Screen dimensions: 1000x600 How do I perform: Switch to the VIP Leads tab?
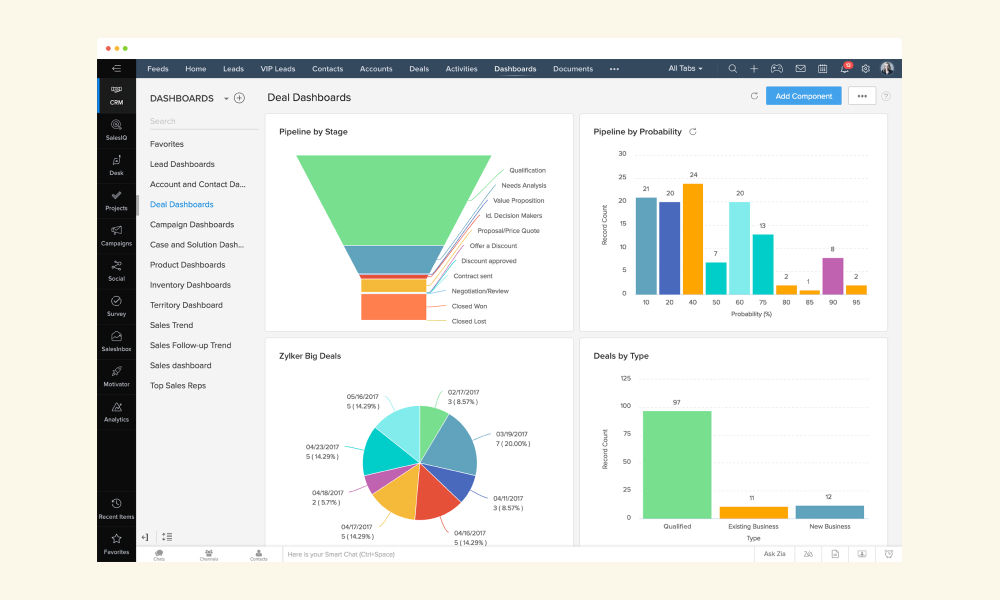pos(277,69)
